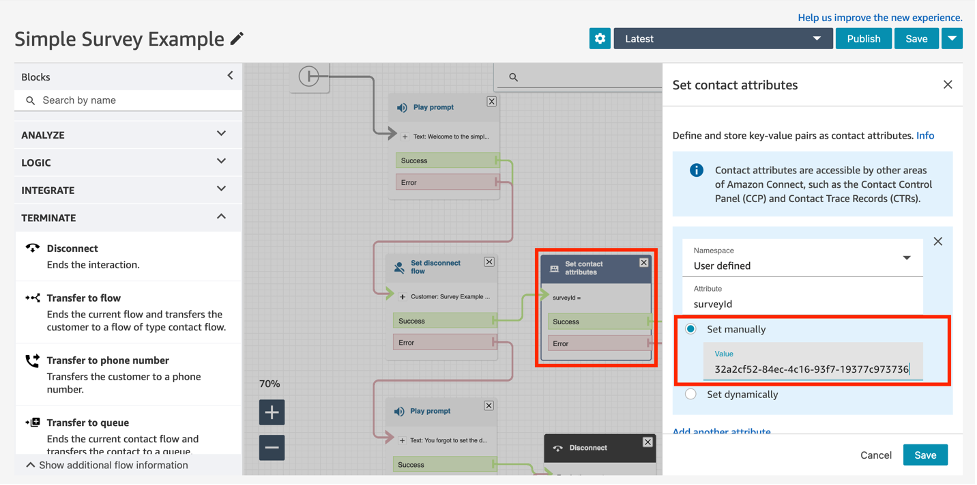Click Error output of Set contact attributes
The image size is (977, 485).
599,343
